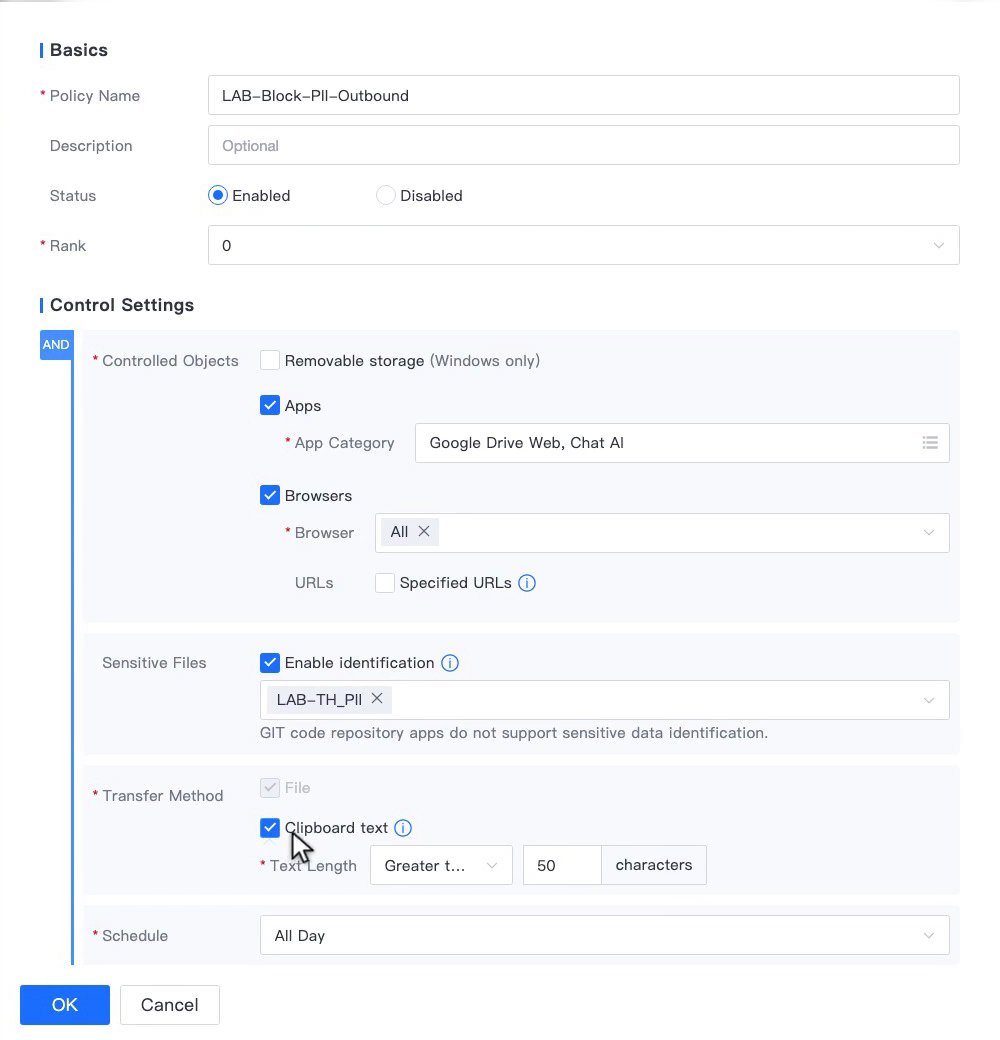The image size is (1000, 1040).
Task: Click the Transfer Method label
Action: coord(162,796)
